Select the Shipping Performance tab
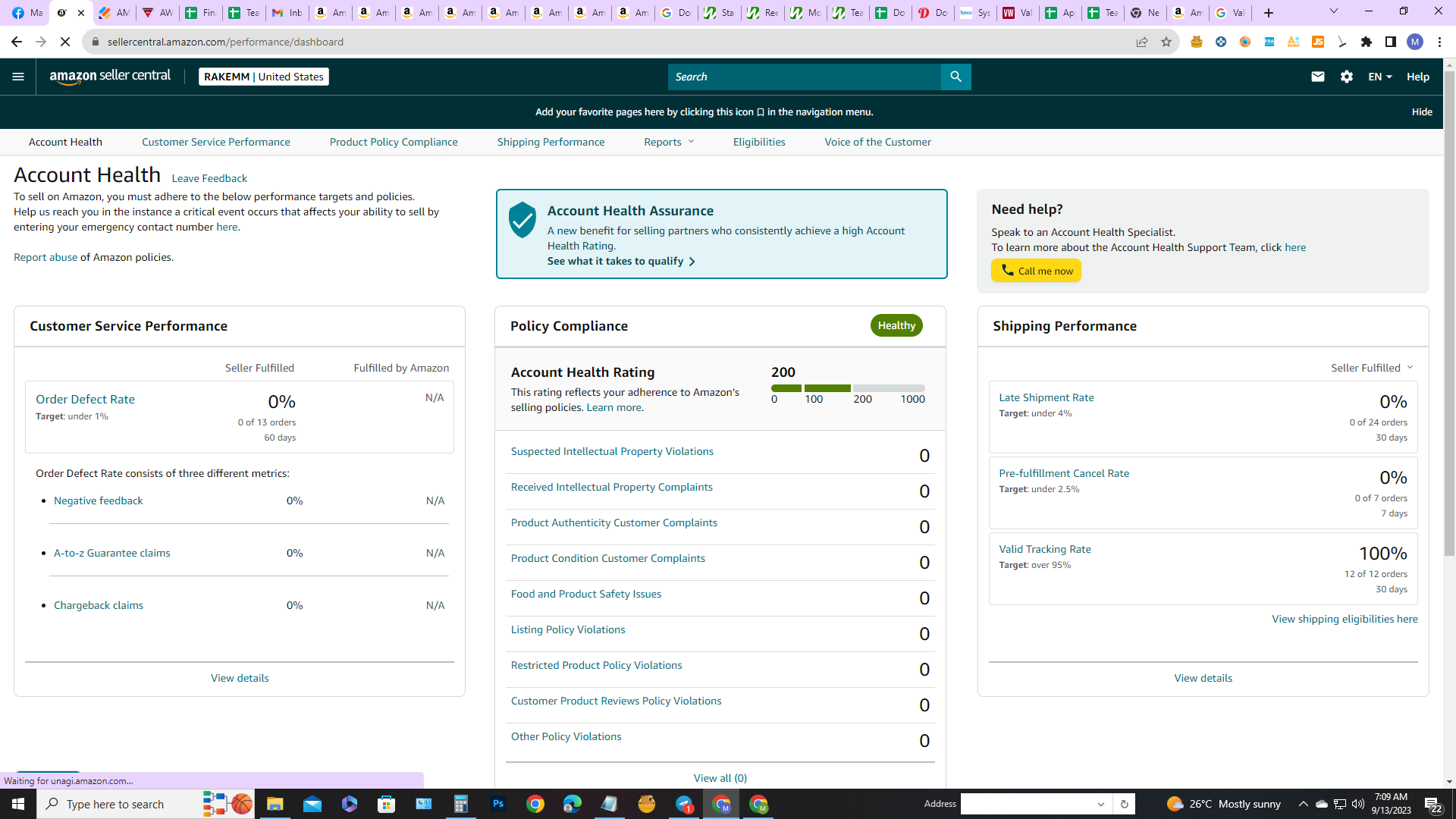1456x819 pixels. click(x=551, y=142)
